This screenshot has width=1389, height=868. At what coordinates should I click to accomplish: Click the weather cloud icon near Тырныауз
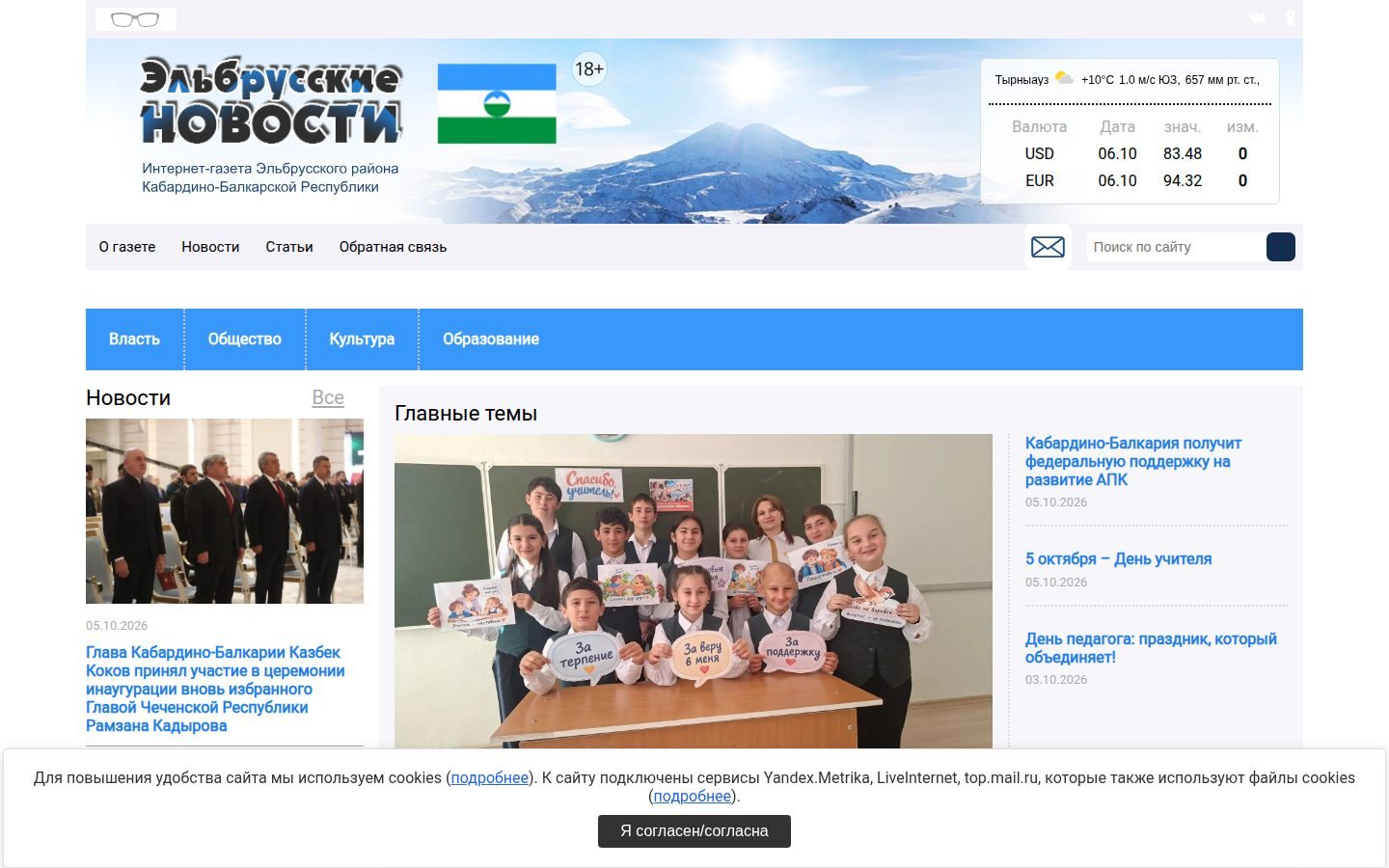[x=1064, y=78]
